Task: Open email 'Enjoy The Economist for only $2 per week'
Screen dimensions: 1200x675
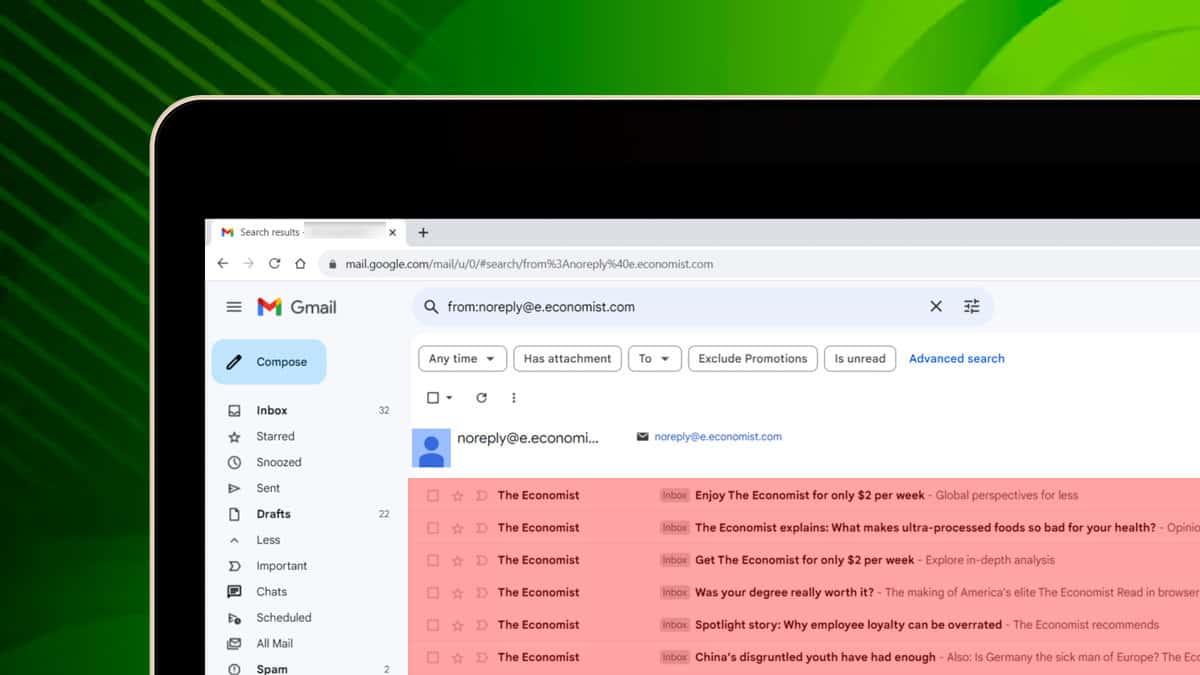Action: 811,495
